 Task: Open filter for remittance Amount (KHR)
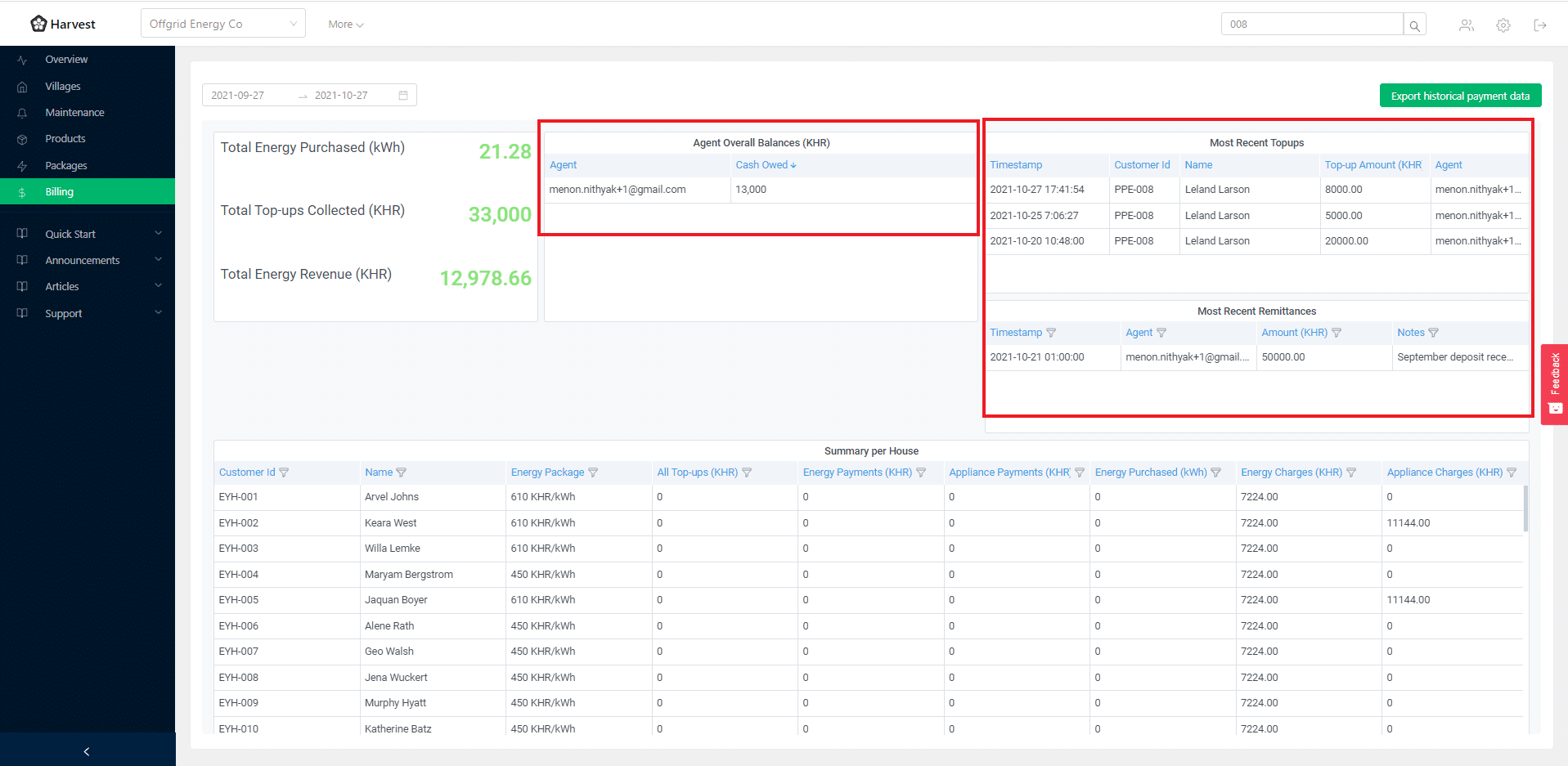[1336, 333]
